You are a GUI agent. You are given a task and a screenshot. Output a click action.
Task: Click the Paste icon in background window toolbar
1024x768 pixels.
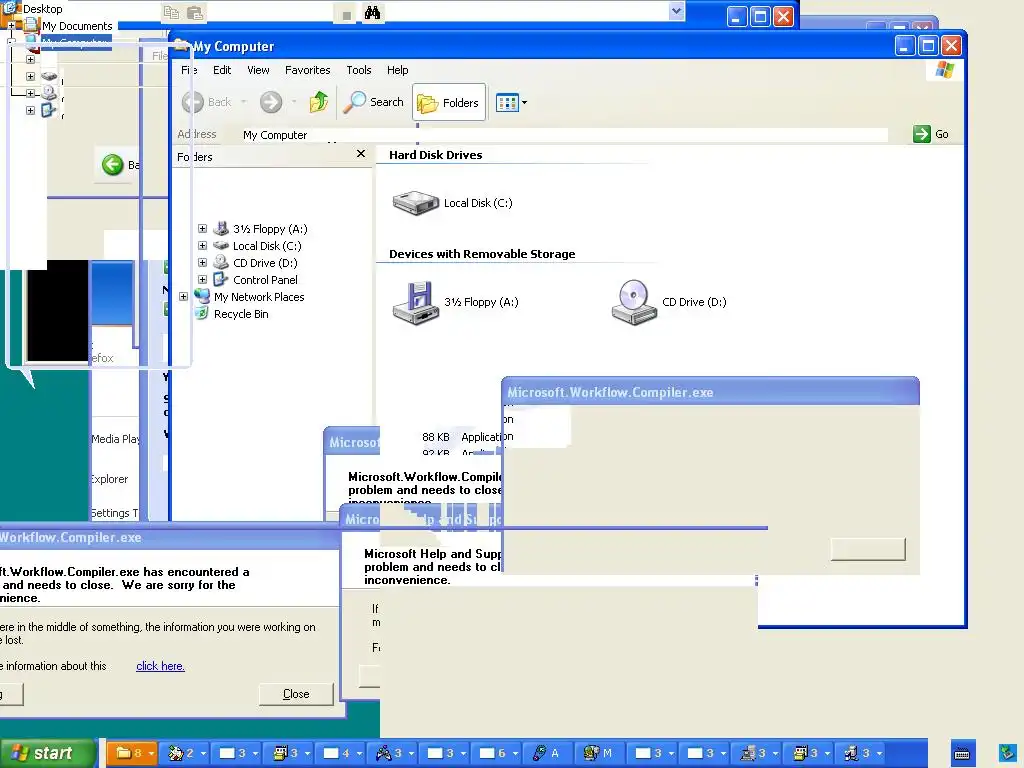point(195,12)
